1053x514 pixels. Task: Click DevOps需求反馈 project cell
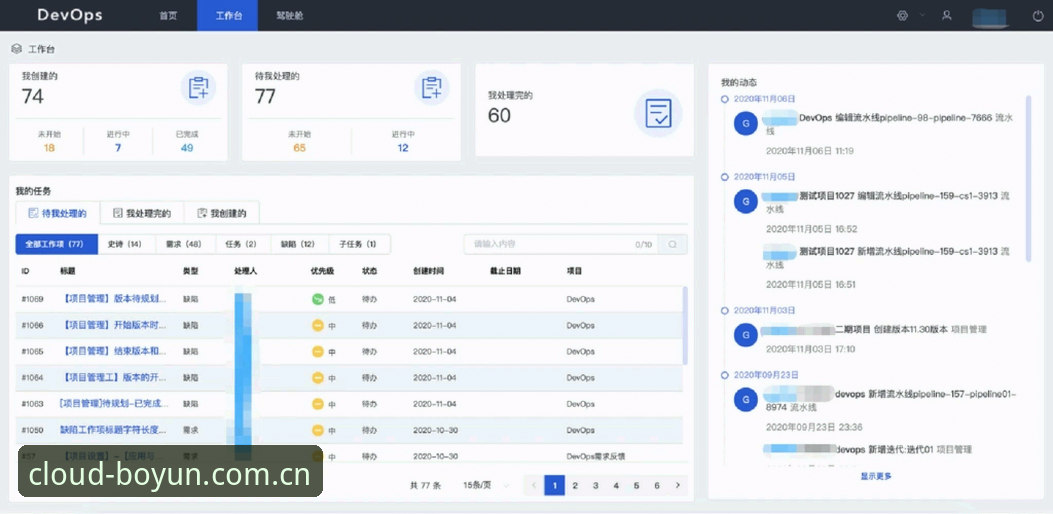[596, 456]
